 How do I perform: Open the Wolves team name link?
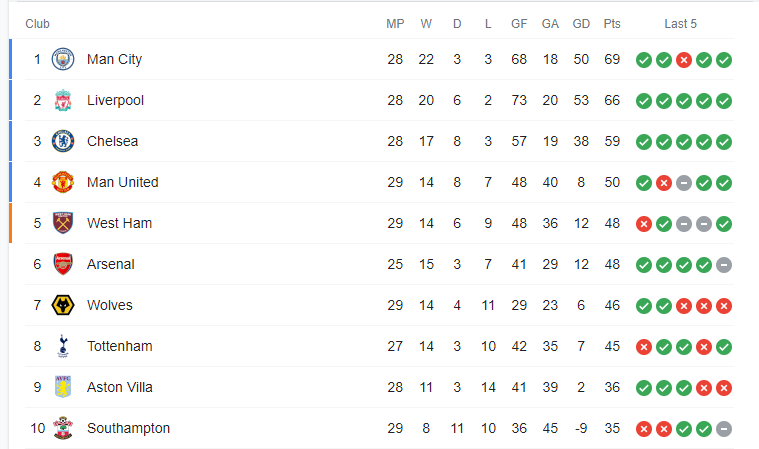[110, 305]
